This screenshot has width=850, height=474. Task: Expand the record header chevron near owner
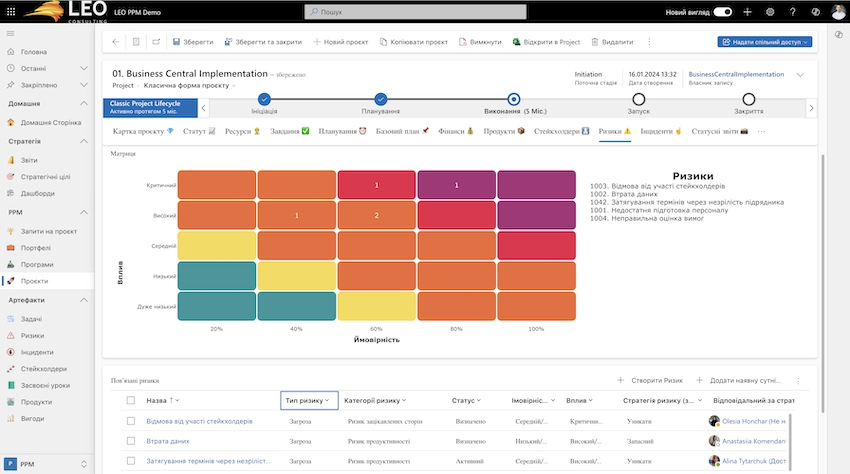(x=799, y=75)
